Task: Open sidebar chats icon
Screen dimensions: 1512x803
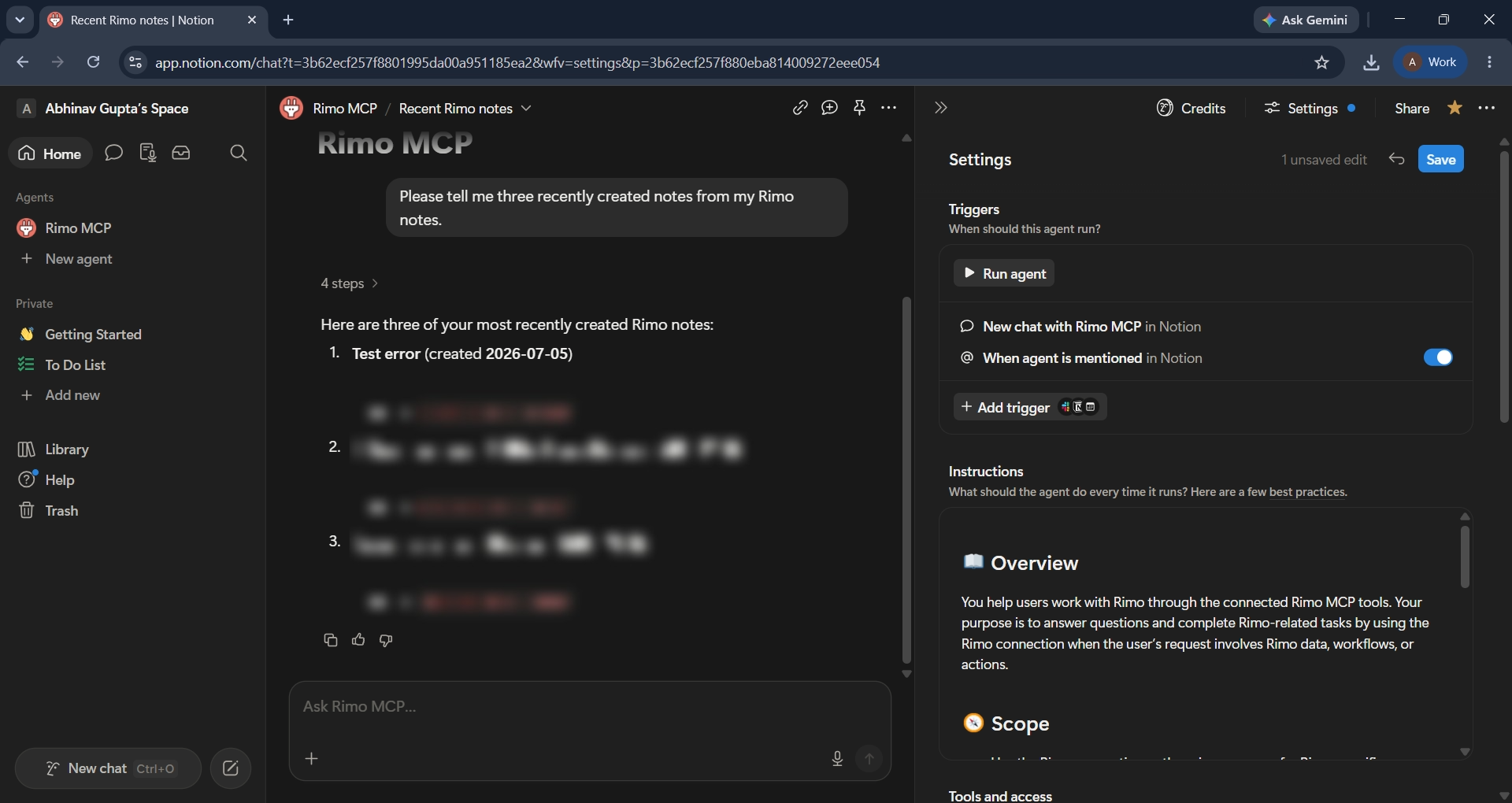Action: coord(113,153)
